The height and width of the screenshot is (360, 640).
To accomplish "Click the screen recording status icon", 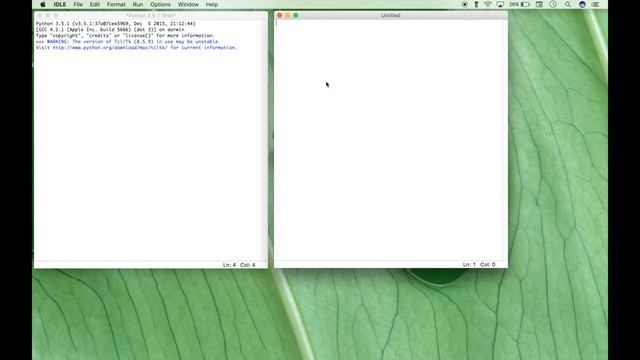I will click(x=464, y=4).
